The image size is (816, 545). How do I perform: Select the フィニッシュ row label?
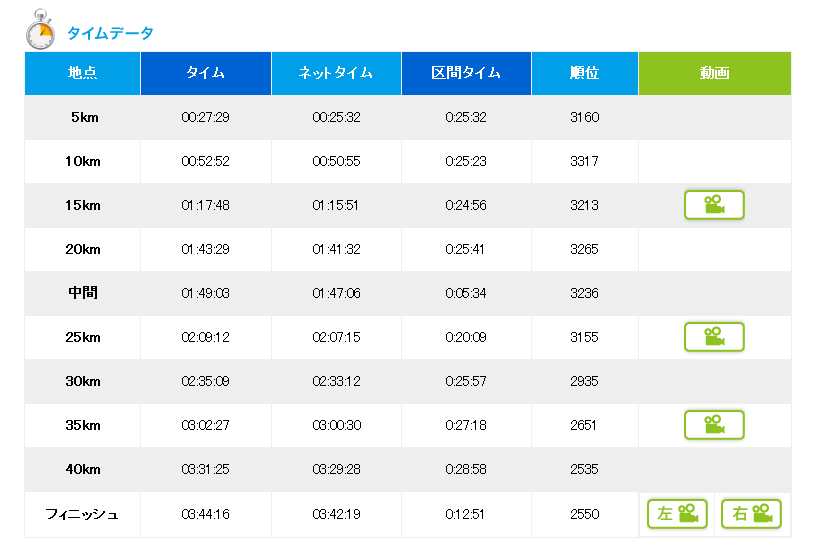pyautogui.click(x=82, y=514)
